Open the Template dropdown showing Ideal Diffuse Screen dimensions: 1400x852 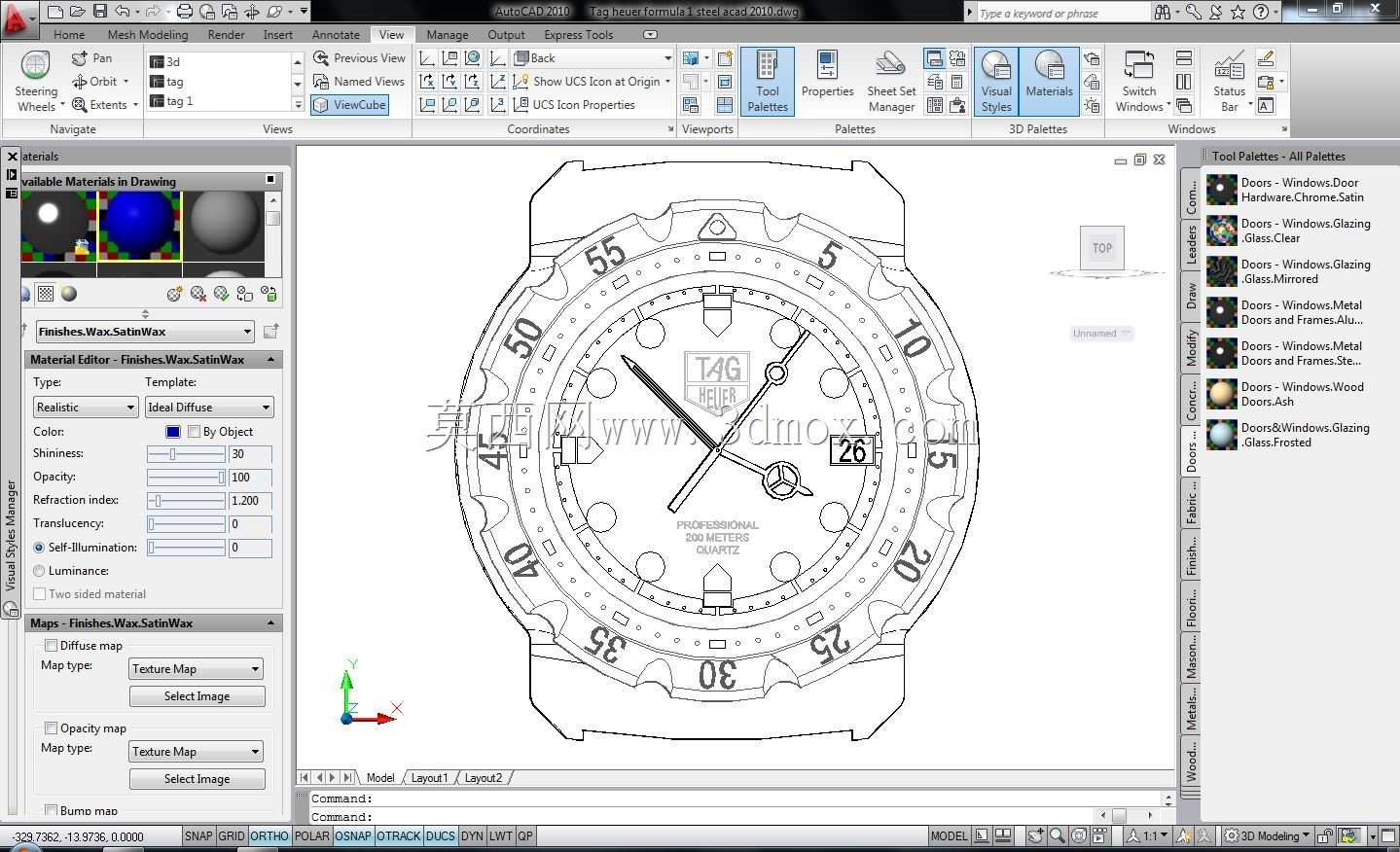209,408
